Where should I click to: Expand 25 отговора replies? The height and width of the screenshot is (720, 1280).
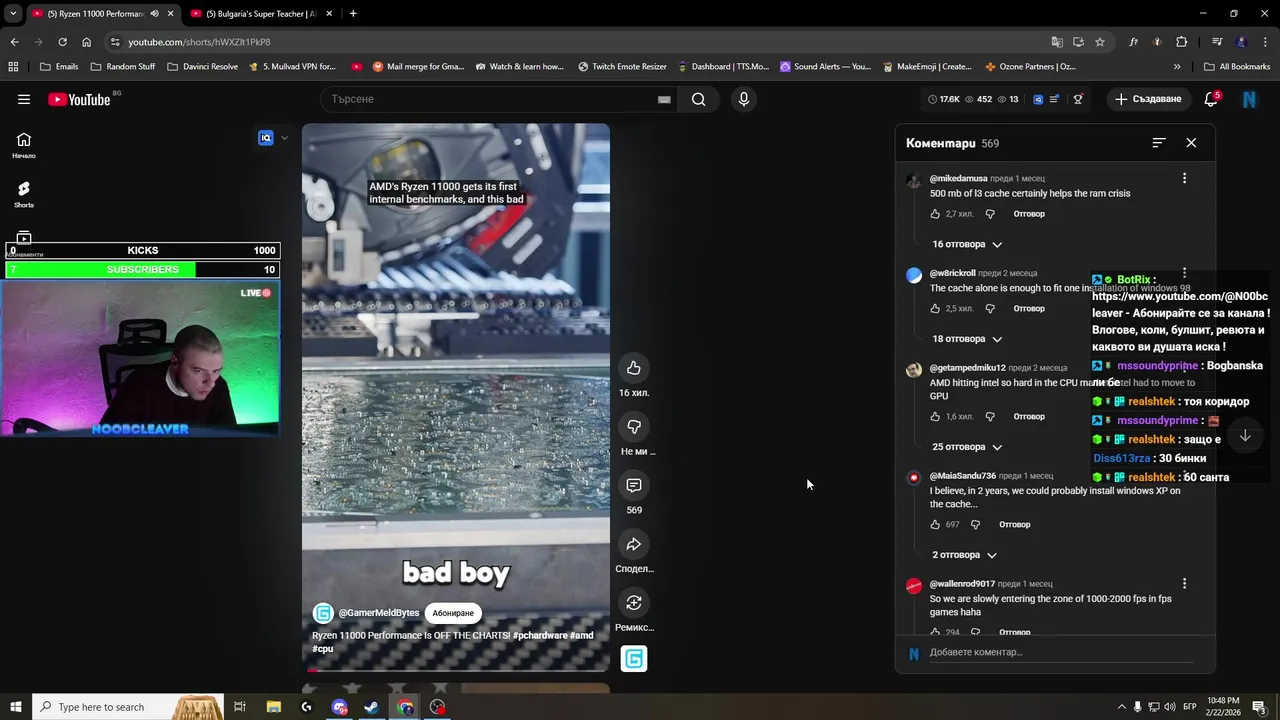967,447
